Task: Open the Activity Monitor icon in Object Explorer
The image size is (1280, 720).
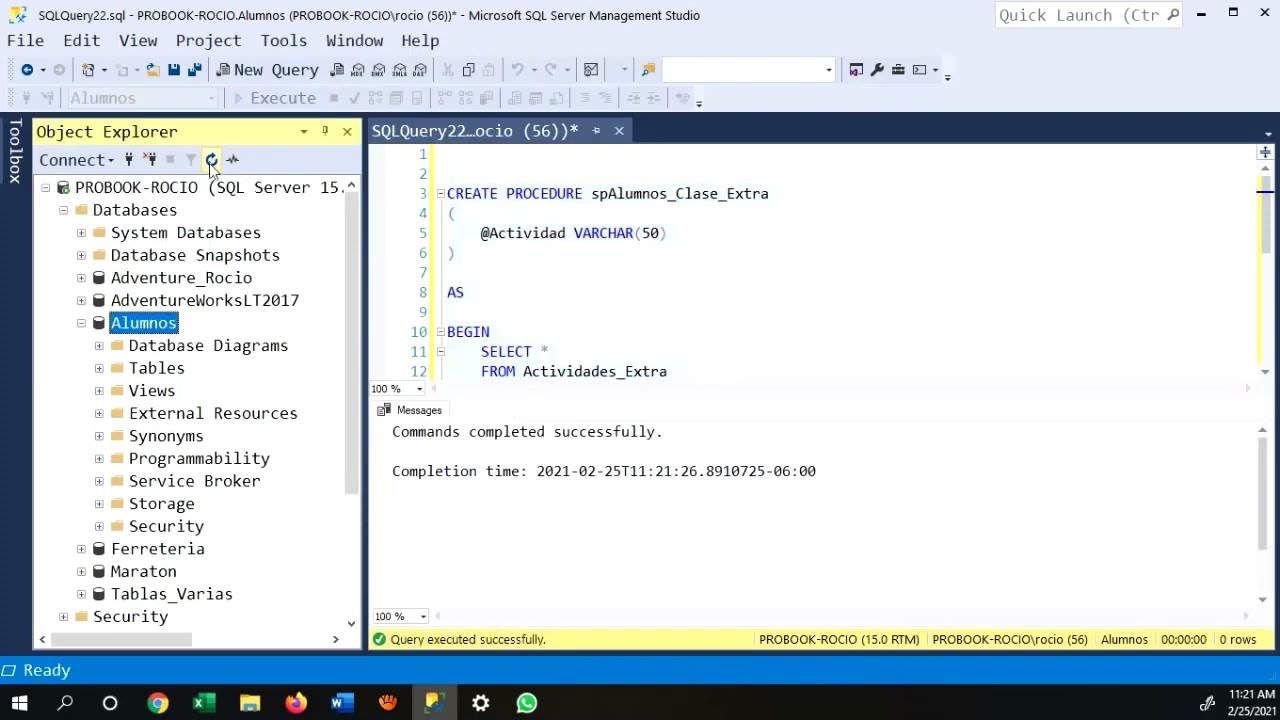Action: point(233,160)
